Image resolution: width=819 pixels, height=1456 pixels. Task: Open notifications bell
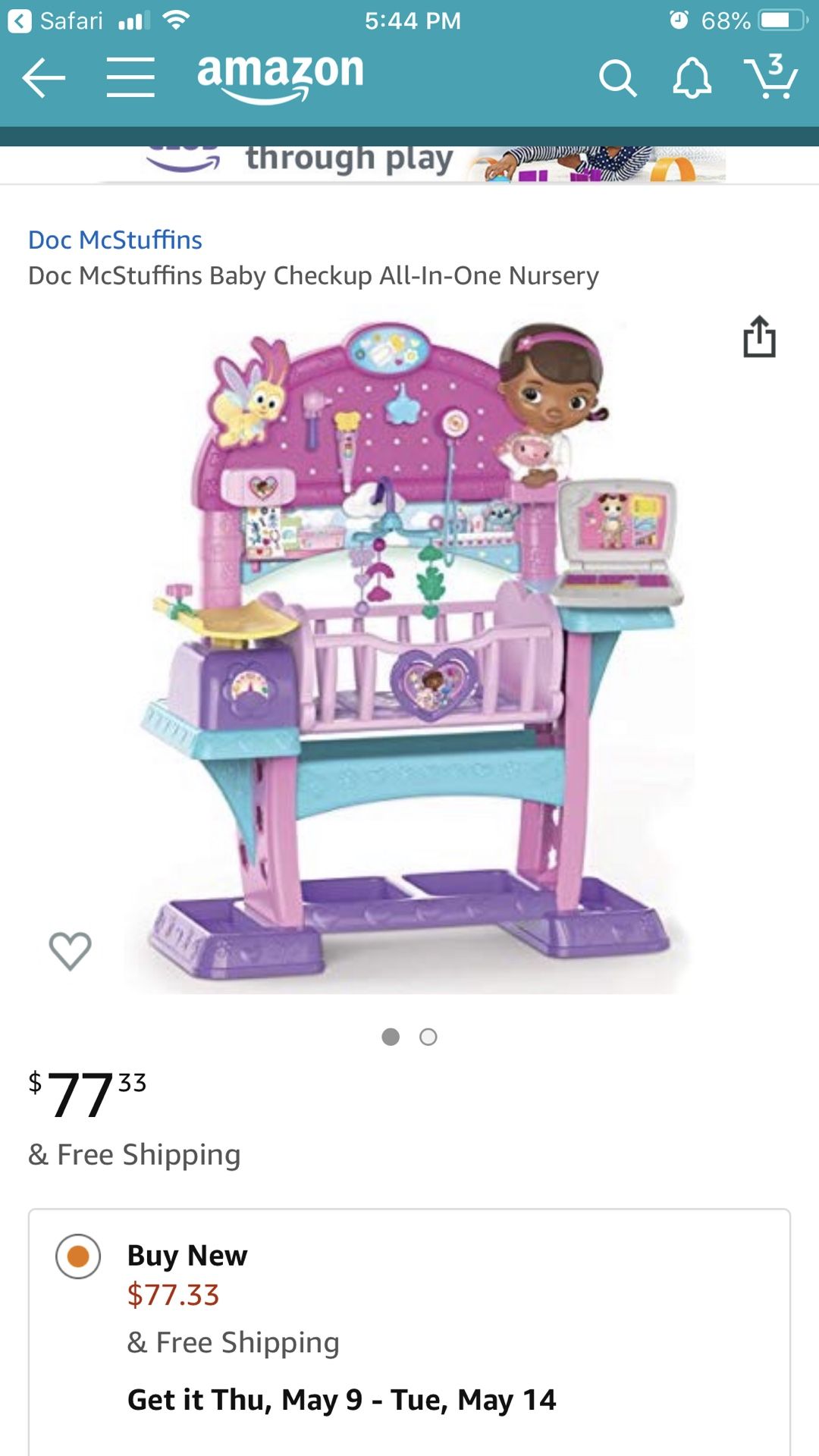pyautogui.click(x=692, y=77)
